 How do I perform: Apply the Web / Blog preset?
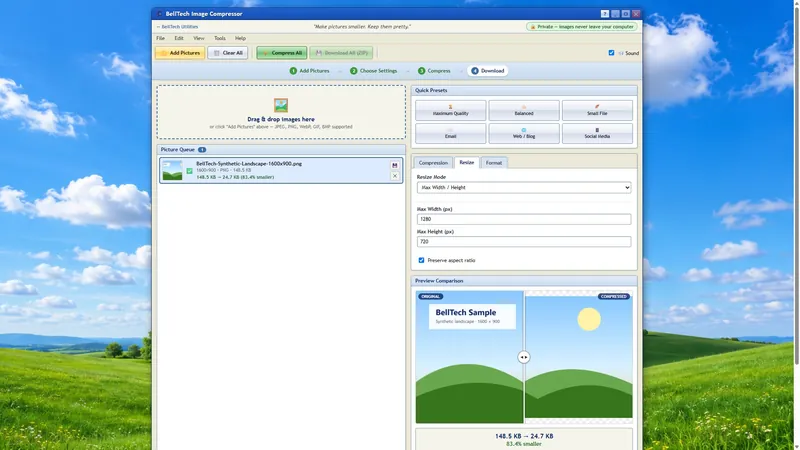point(524,133)
